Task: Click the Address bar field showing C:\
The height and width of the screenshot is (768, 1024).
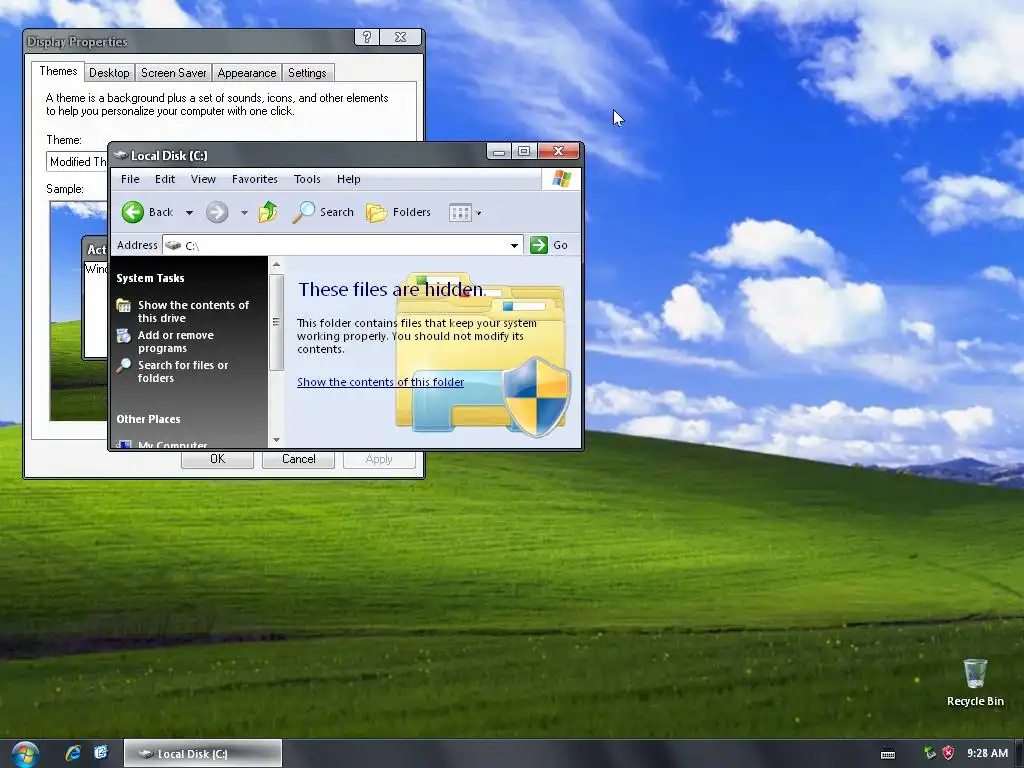Action: click(342, 246)
